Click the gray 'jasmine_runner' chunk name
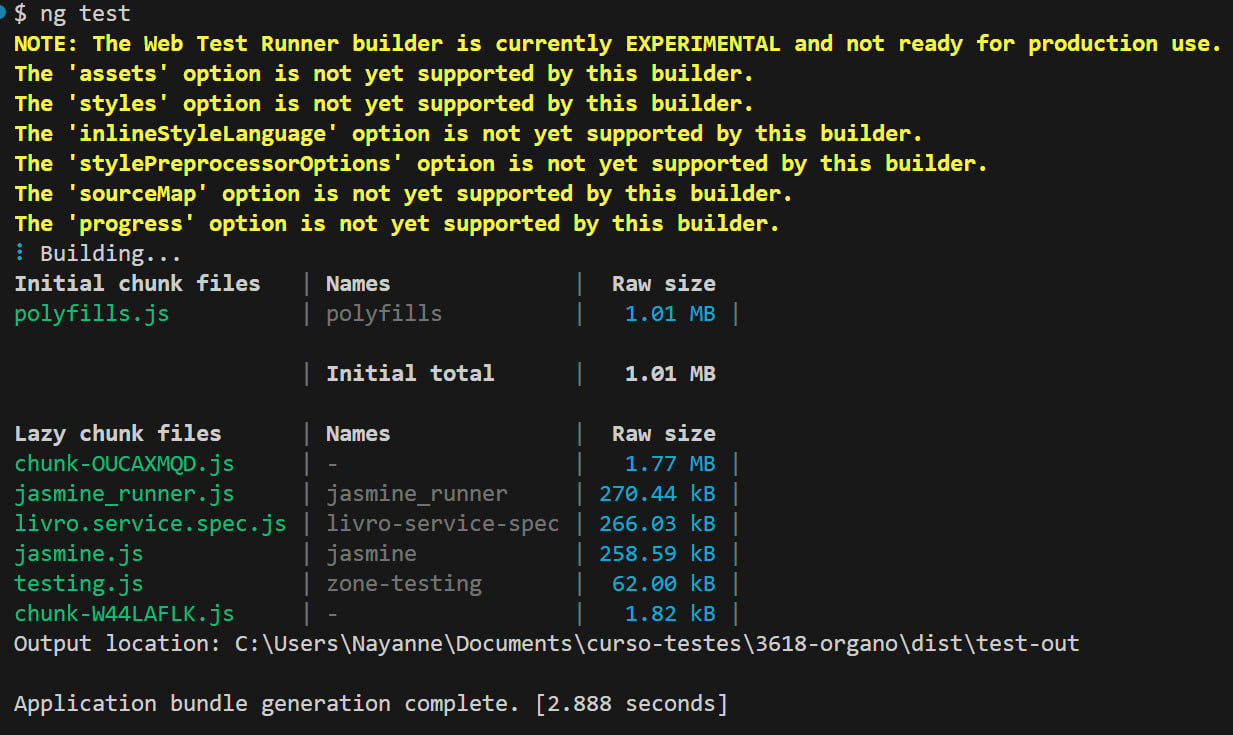The width and height of the screenshot is (1233, 735). pyautogui.click(x=417, y=494)
